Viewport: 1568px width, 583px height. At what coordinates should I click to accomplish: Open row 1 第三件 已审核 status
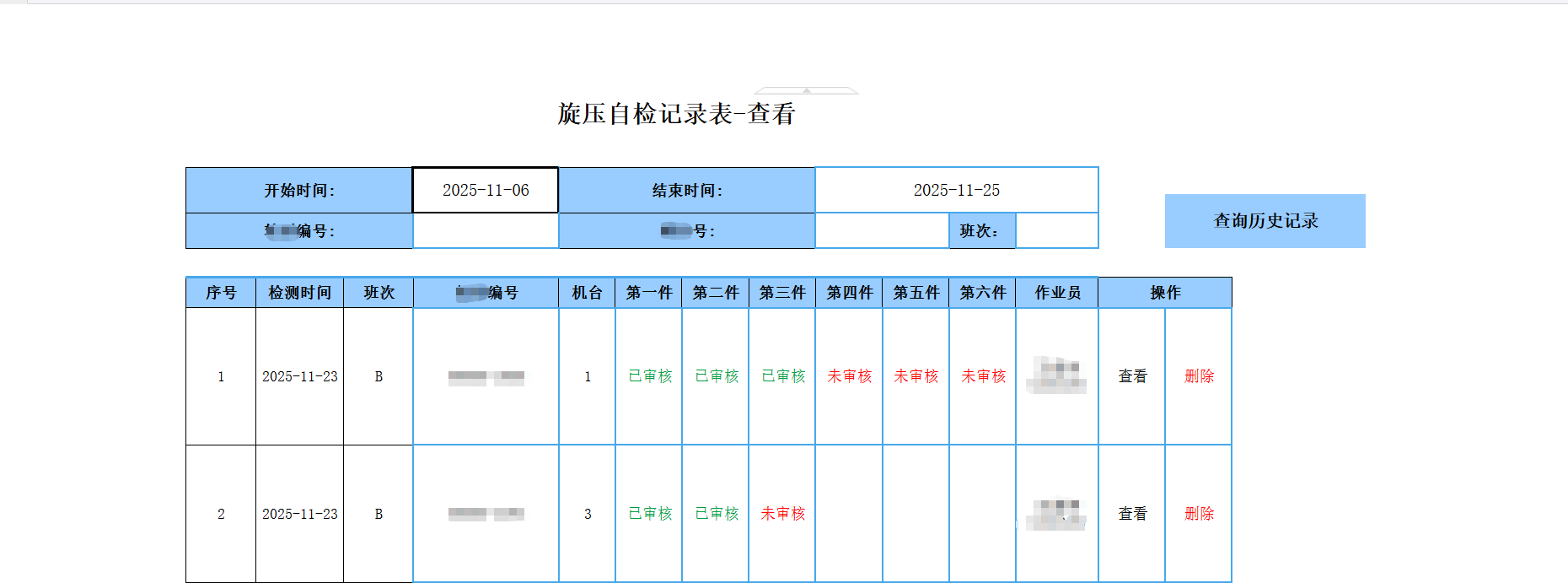pyautogui.click(x=783, y=376)
